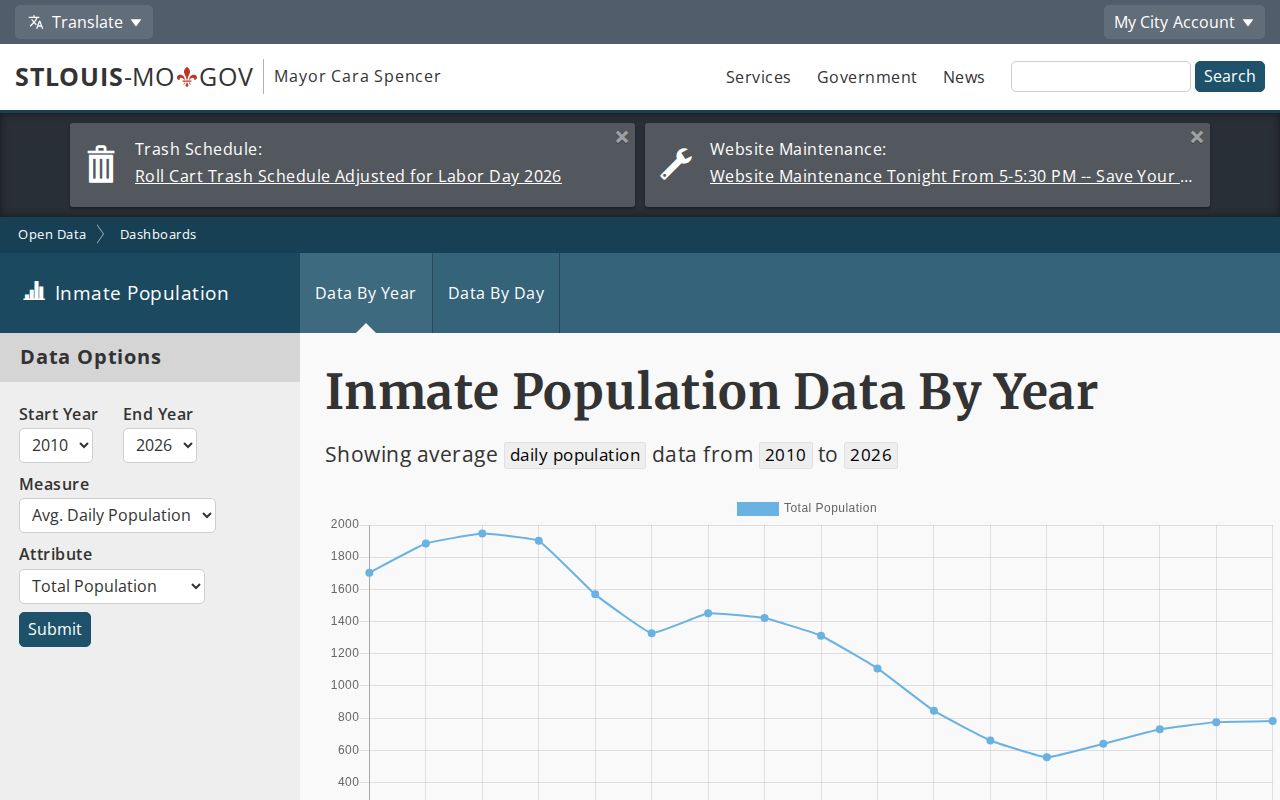Open the Services menu
The image size is (1280, 800).
click(758, 77)
